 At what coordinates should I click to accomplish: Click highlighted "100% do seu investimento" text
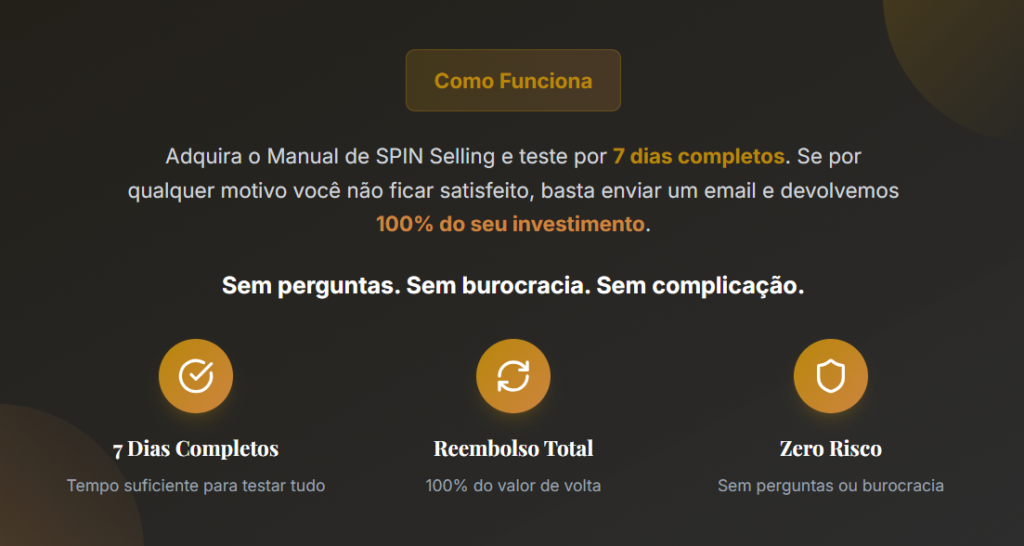coord(510,224)
